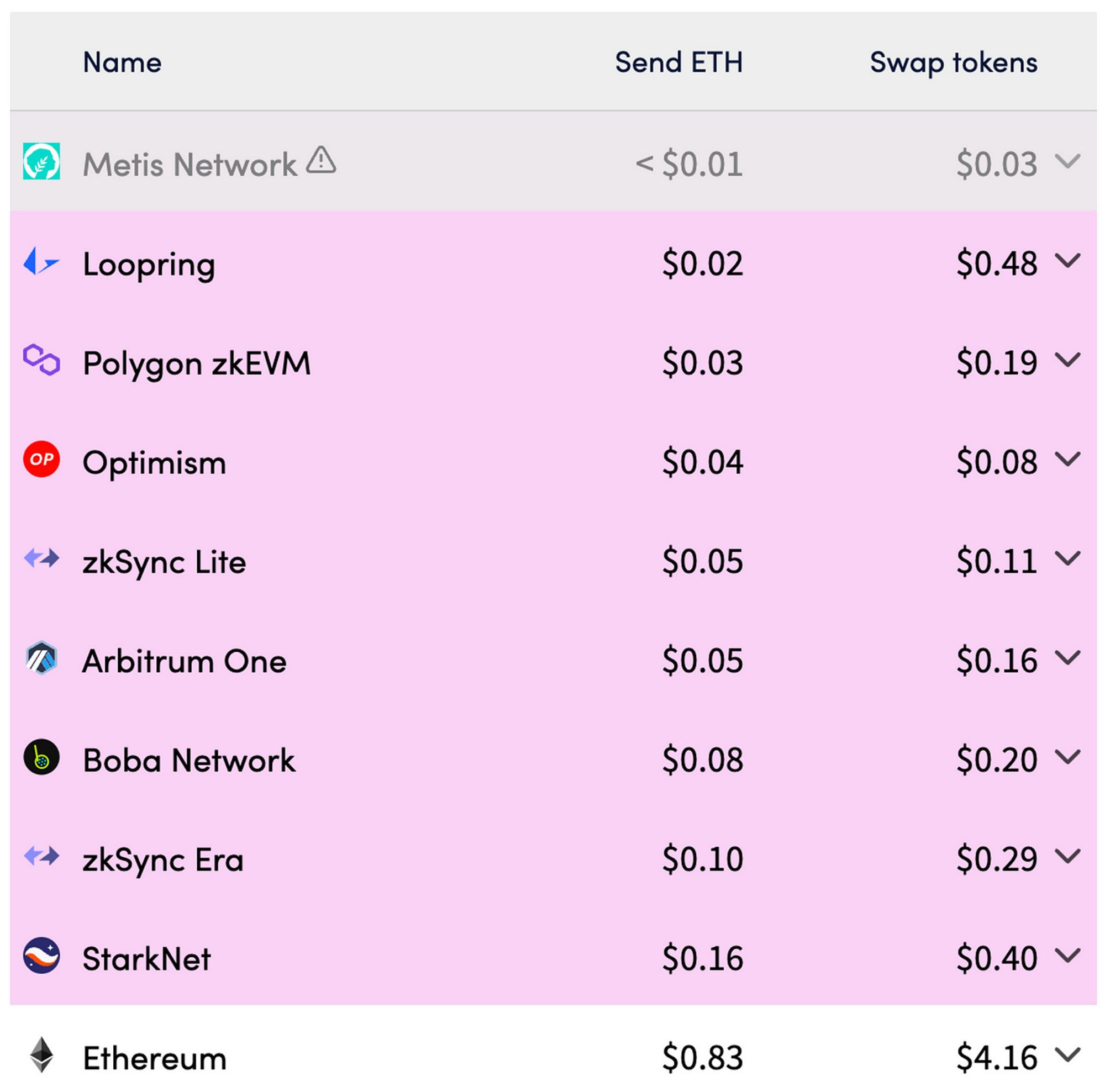Sort by the Send ETH column header

tap(679, 62)
